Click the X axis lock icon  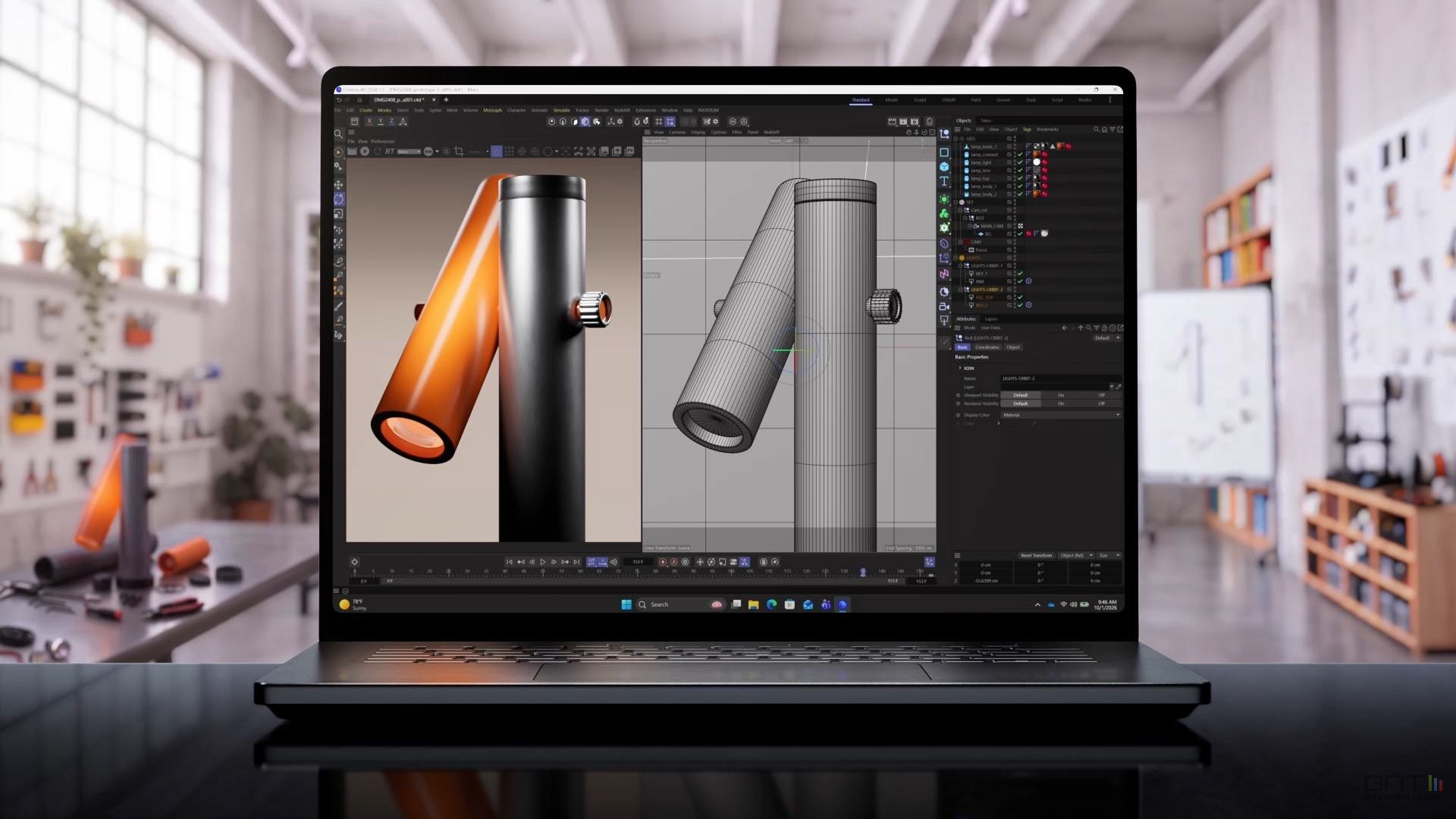click(x=369, y=121)
